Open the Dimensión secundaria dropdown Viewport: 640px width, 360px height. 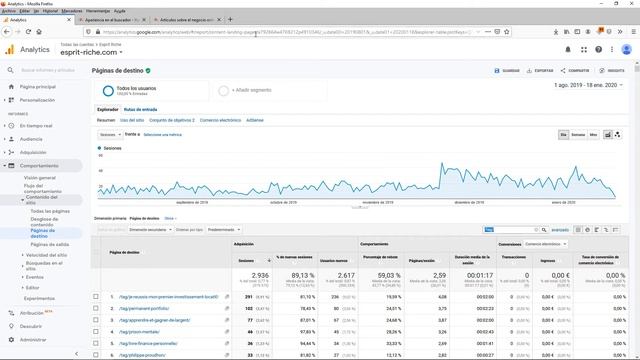point(150,230)
